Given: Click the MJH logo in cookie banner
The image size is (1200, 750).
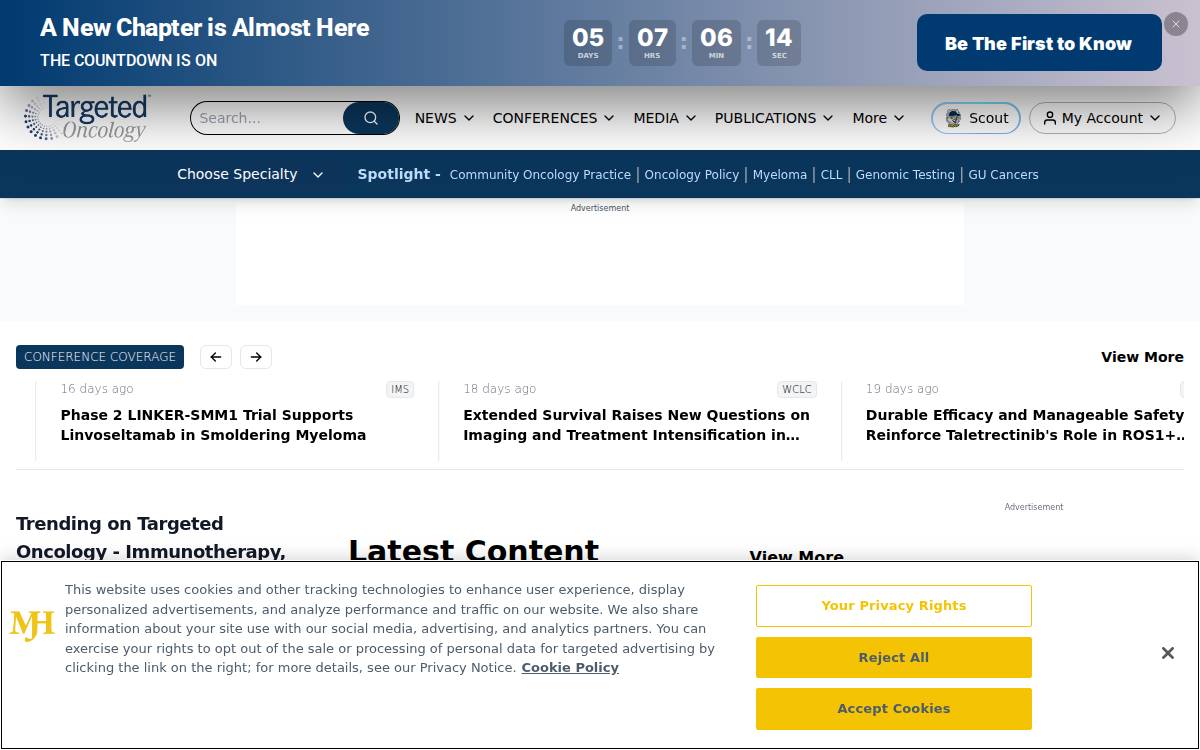Looking at the screenshot, I should (x=32, y=625).
